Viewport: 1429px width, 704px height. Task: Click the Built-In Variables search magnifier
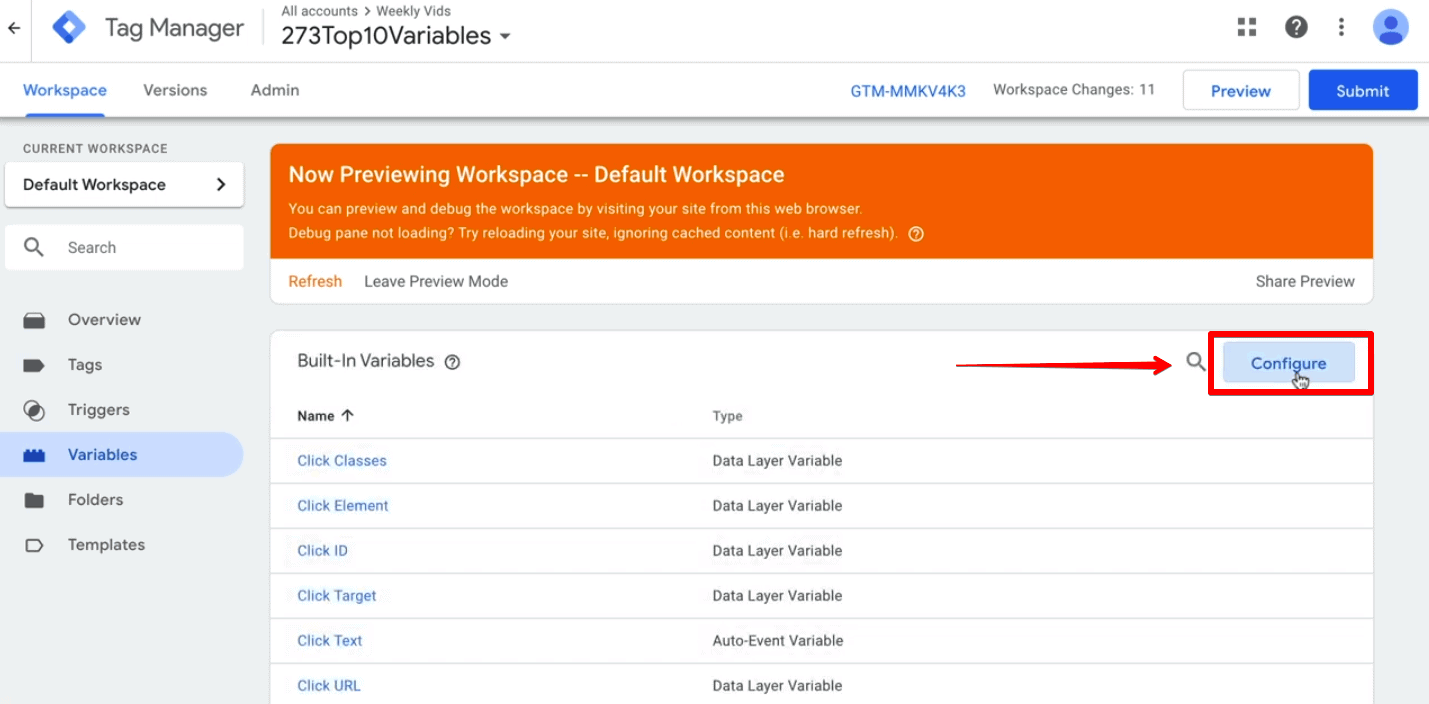click(x=1195, y=363)
